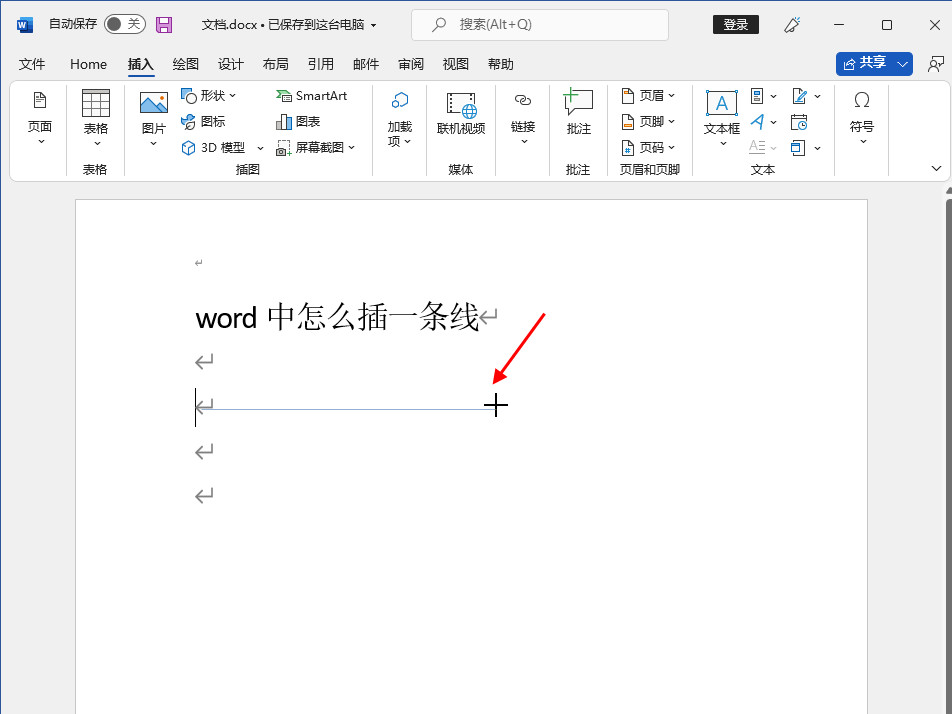
Task: Click the 图表 chart button
Action: (298, 121)
